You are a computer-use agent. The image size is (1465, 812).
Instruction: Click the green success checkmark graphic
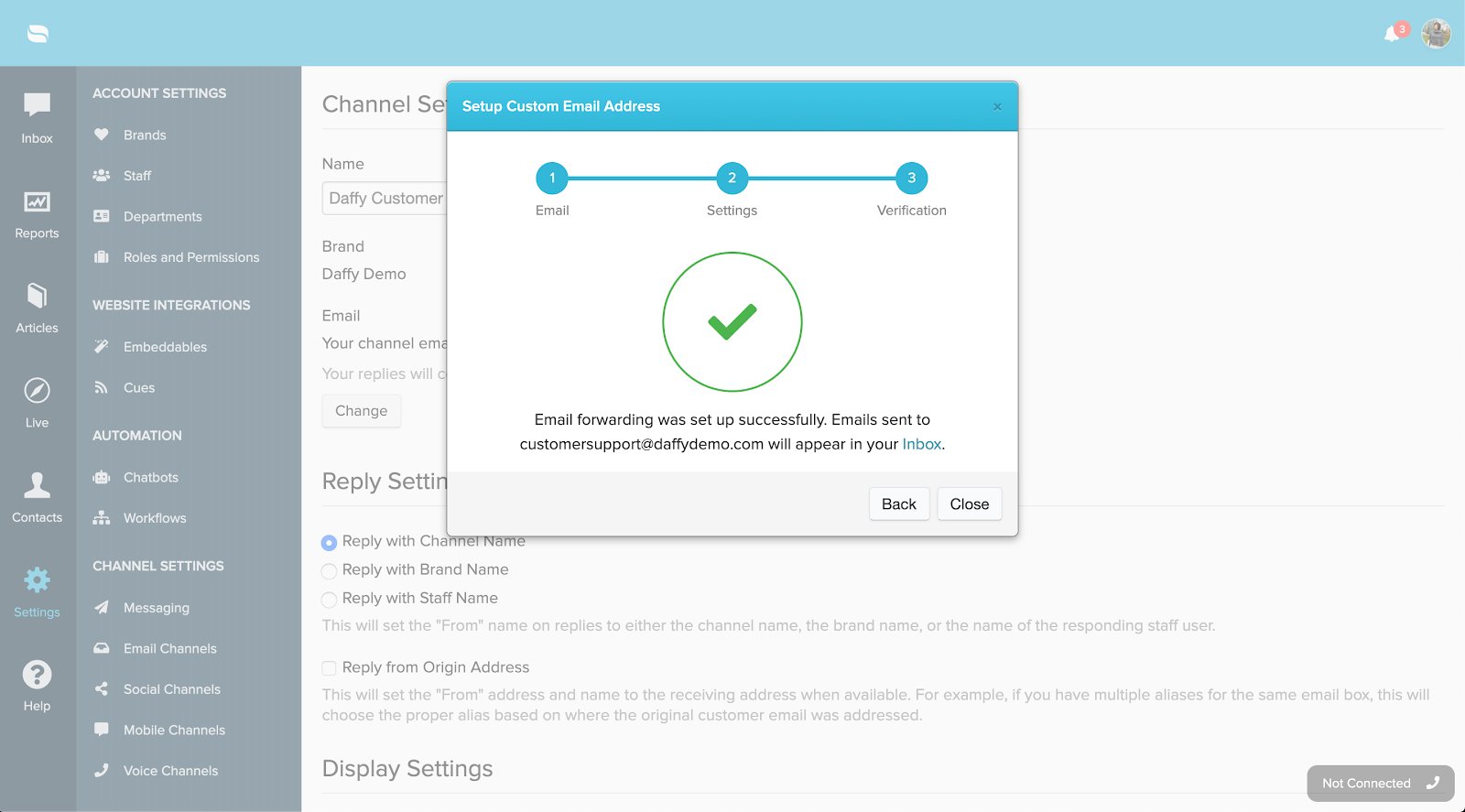coord(732,321)
